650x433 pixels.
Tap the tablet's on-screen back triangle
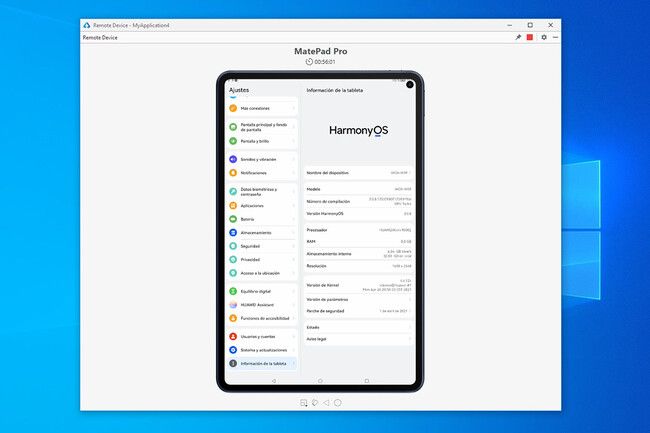coord(274,381)
